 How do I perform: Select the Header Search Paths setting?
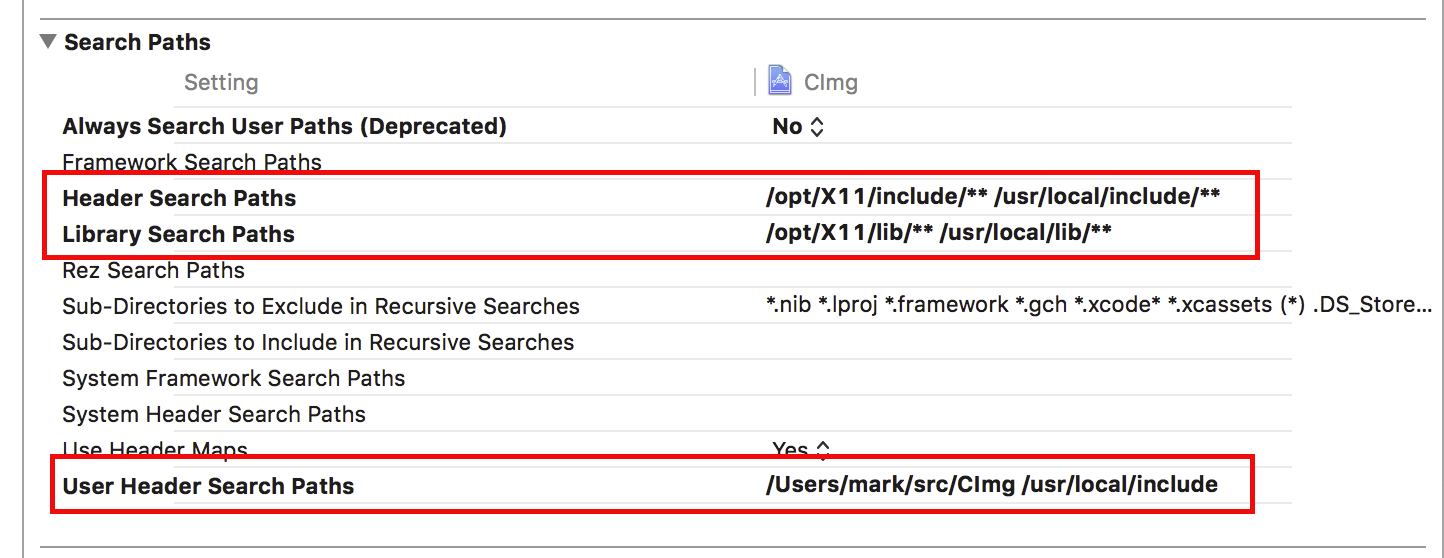[x=179, y=198]
